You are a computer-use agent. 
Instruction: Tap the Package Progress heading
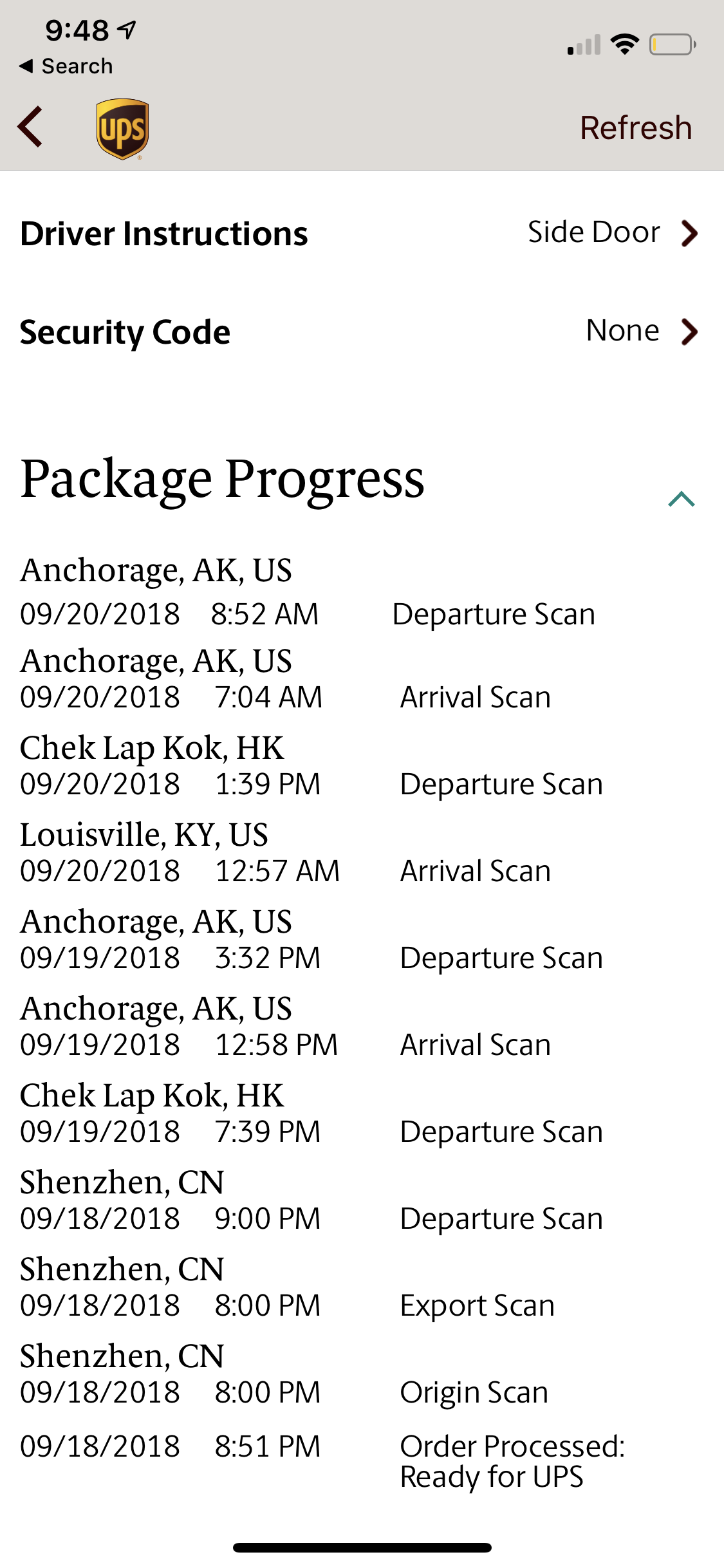(x=223, y=479)
